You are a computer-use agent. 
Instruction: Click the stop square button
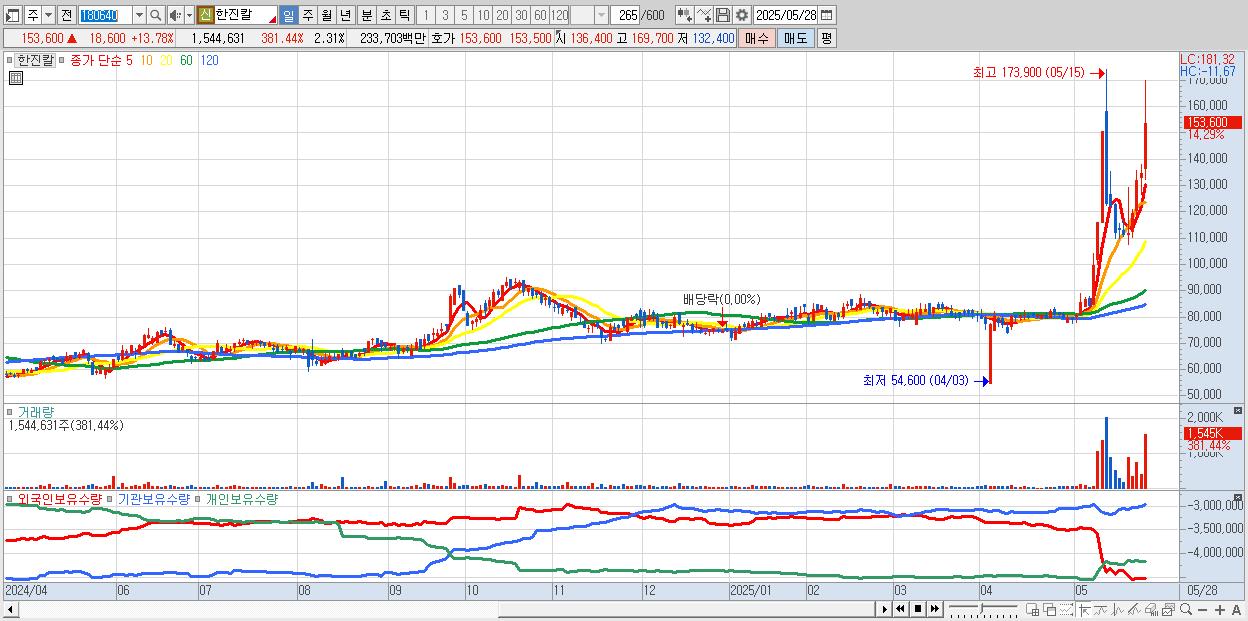click(x=918, y=609)
